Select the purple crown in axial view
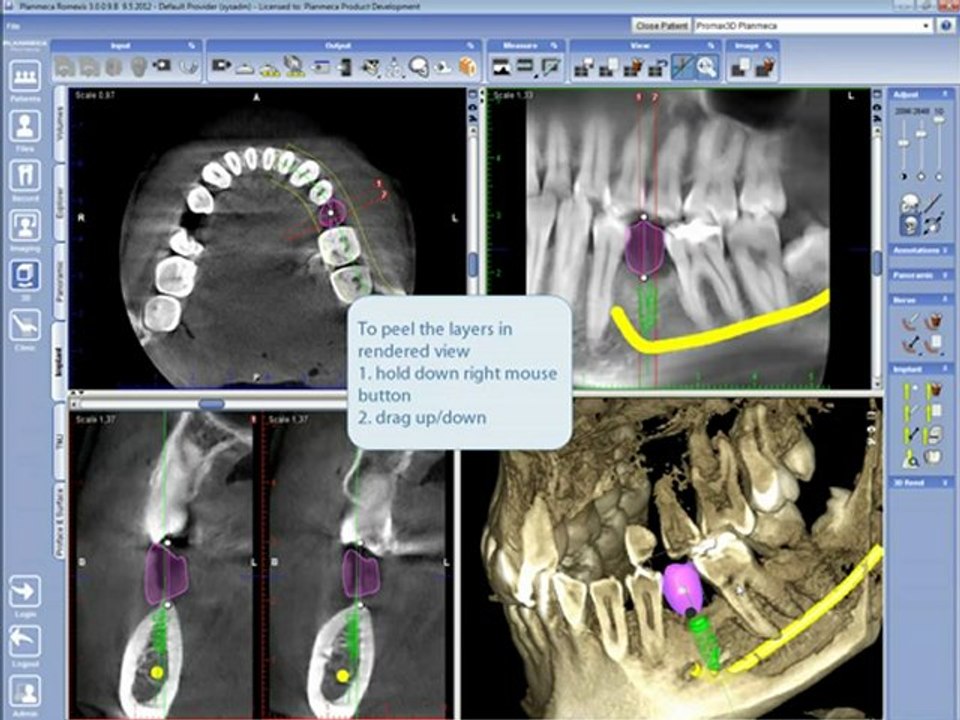 (x=332, y=213)
